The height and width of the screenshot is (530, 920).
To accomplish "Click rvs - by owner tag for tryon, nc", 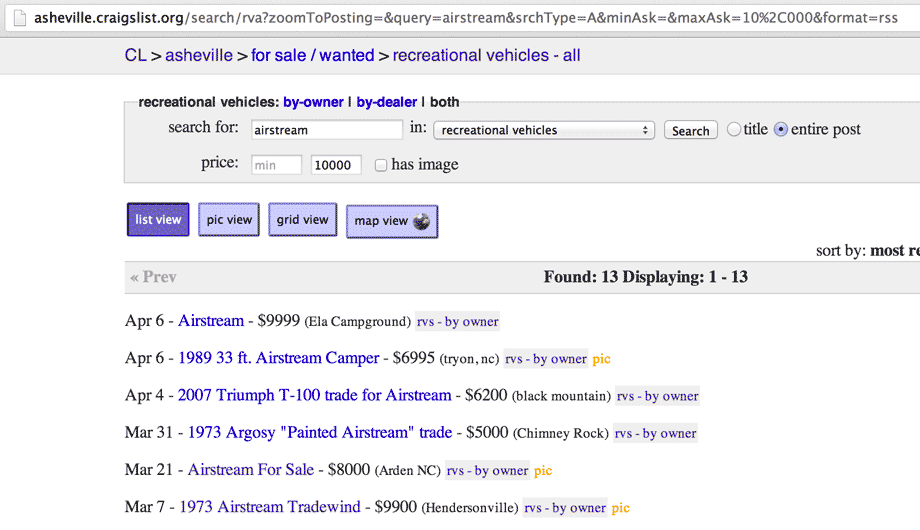I will (x=546, y=359).
